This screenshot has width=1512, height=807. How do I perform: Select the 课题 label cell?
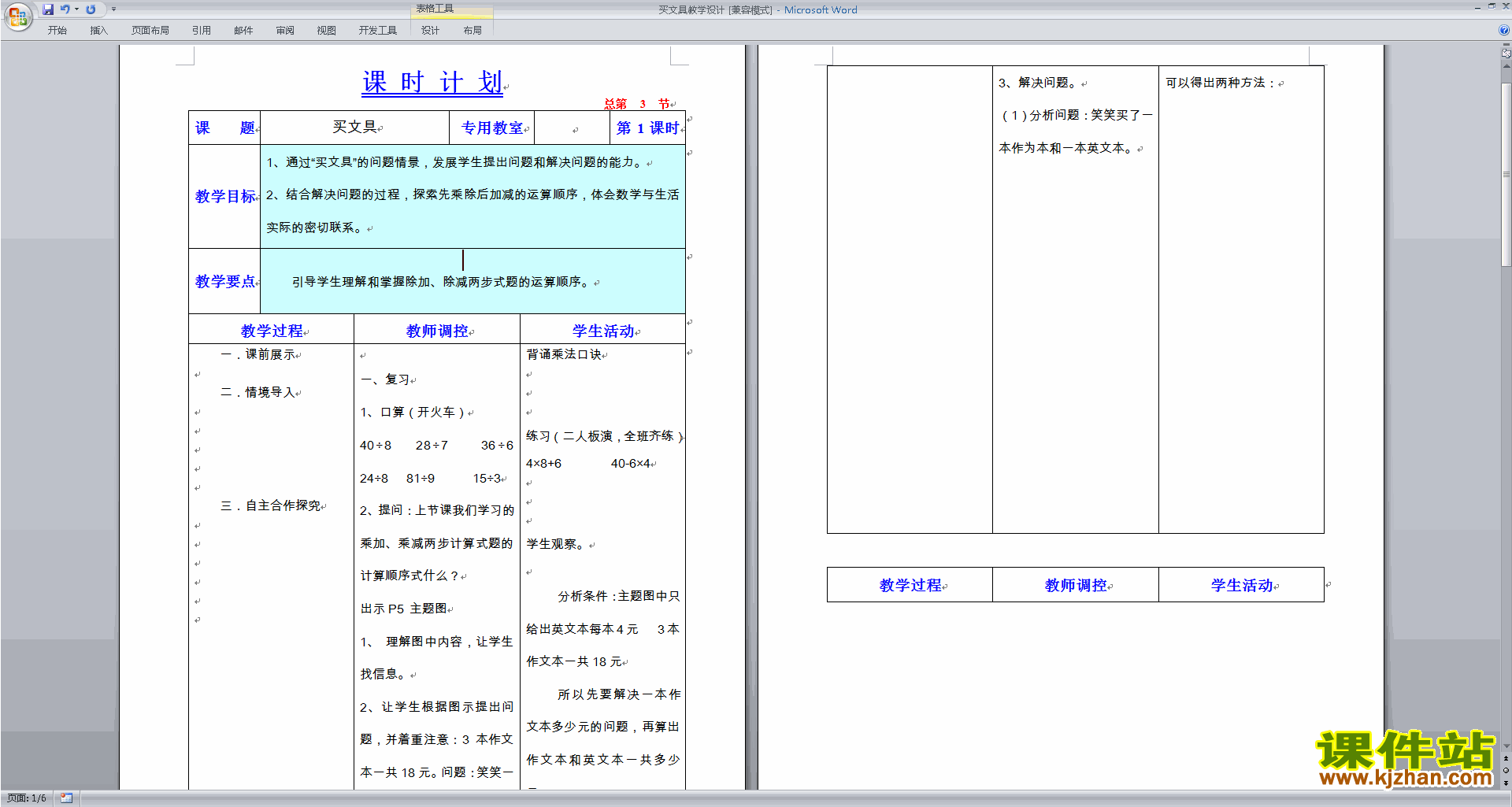[x=224, y=128]
